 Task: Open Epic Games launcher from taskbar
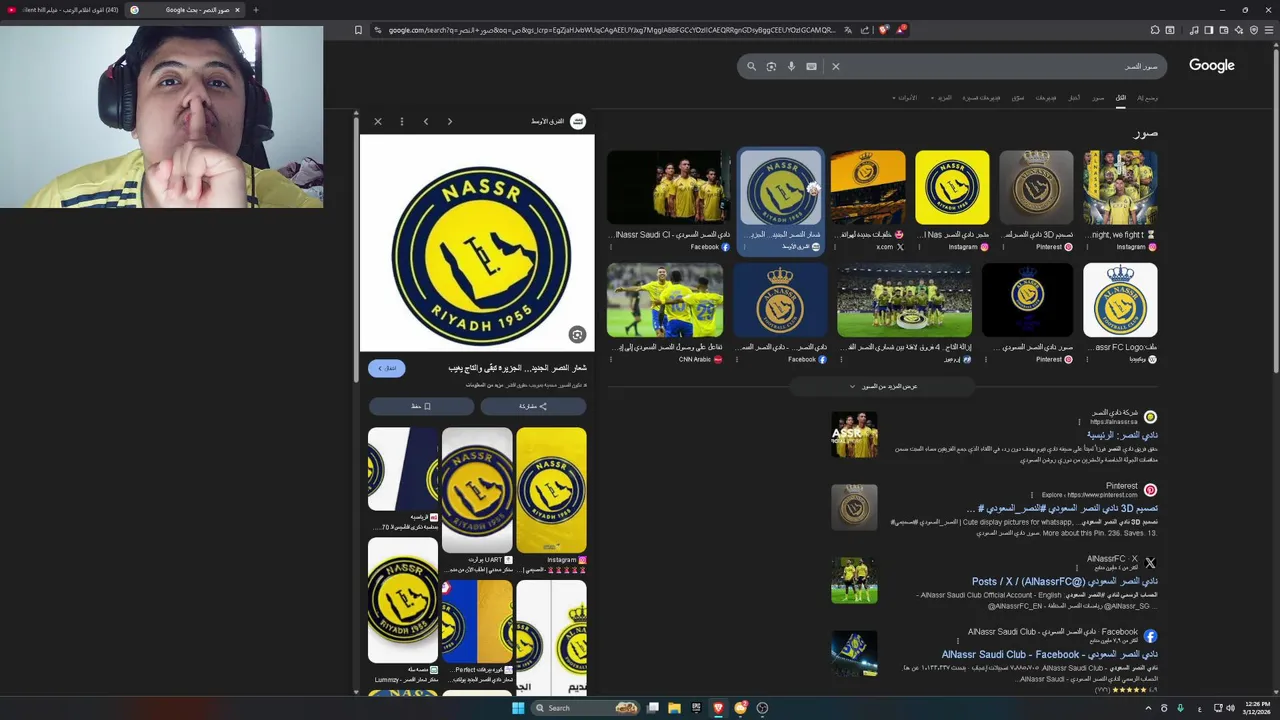pos(696,708)
